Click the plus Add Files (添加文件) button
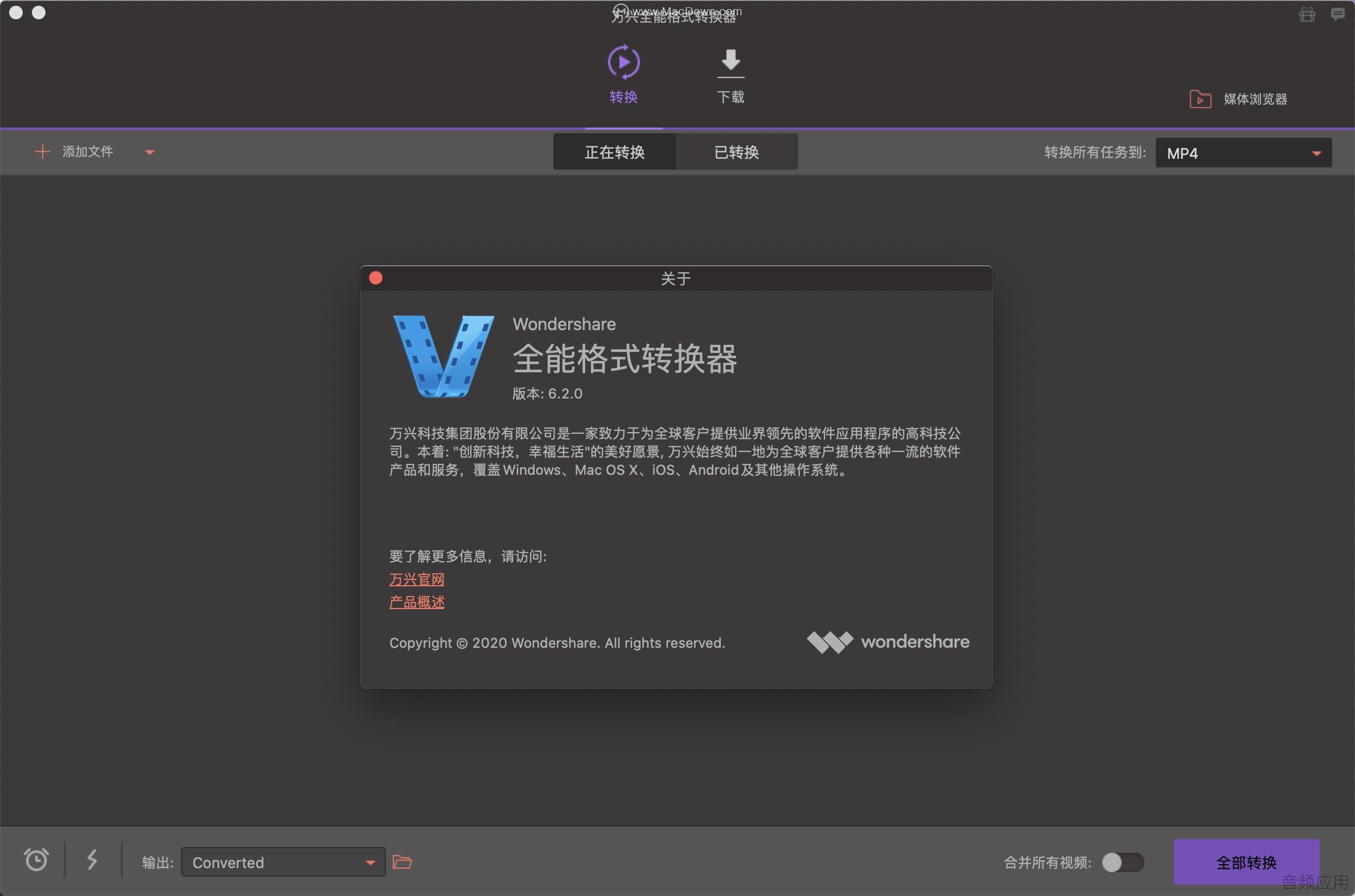The height and width of the screenshot is (896, 1355). 73,151
